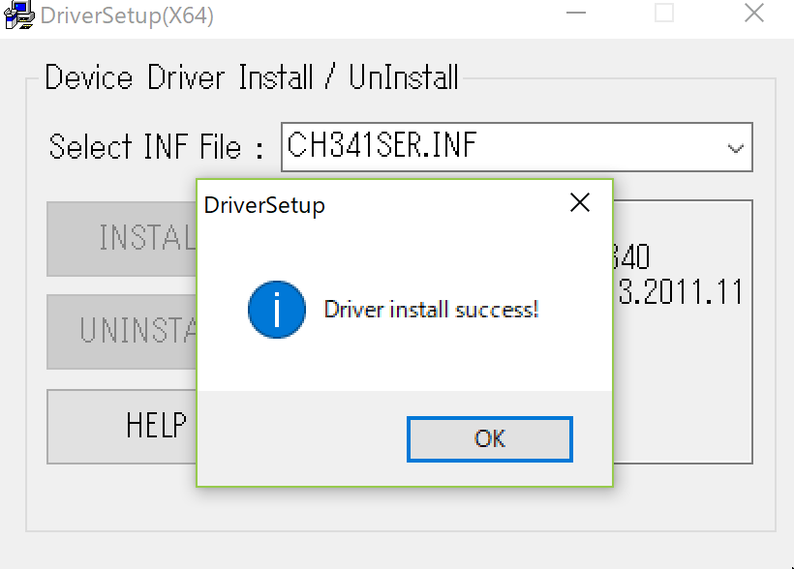Click 'Device Driver Install / UnInstall' group label
Screen dimensions: 794x569
pyautogui.click(x=251, y=78)
